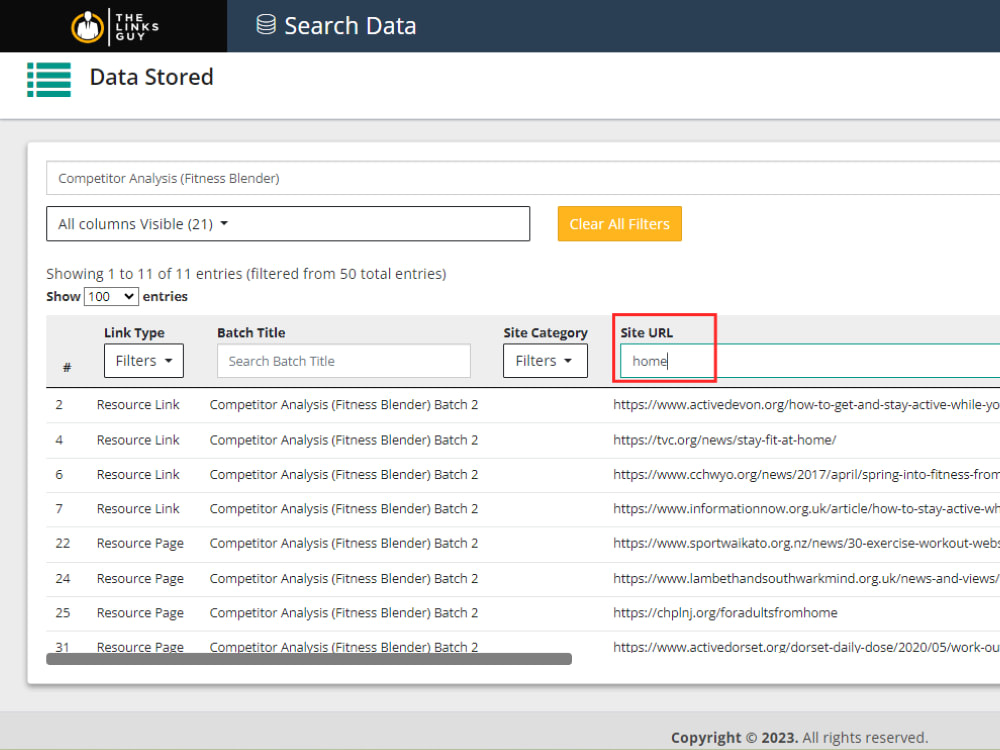Click the green list icon near Data Stored

click(x=48, y=78)
